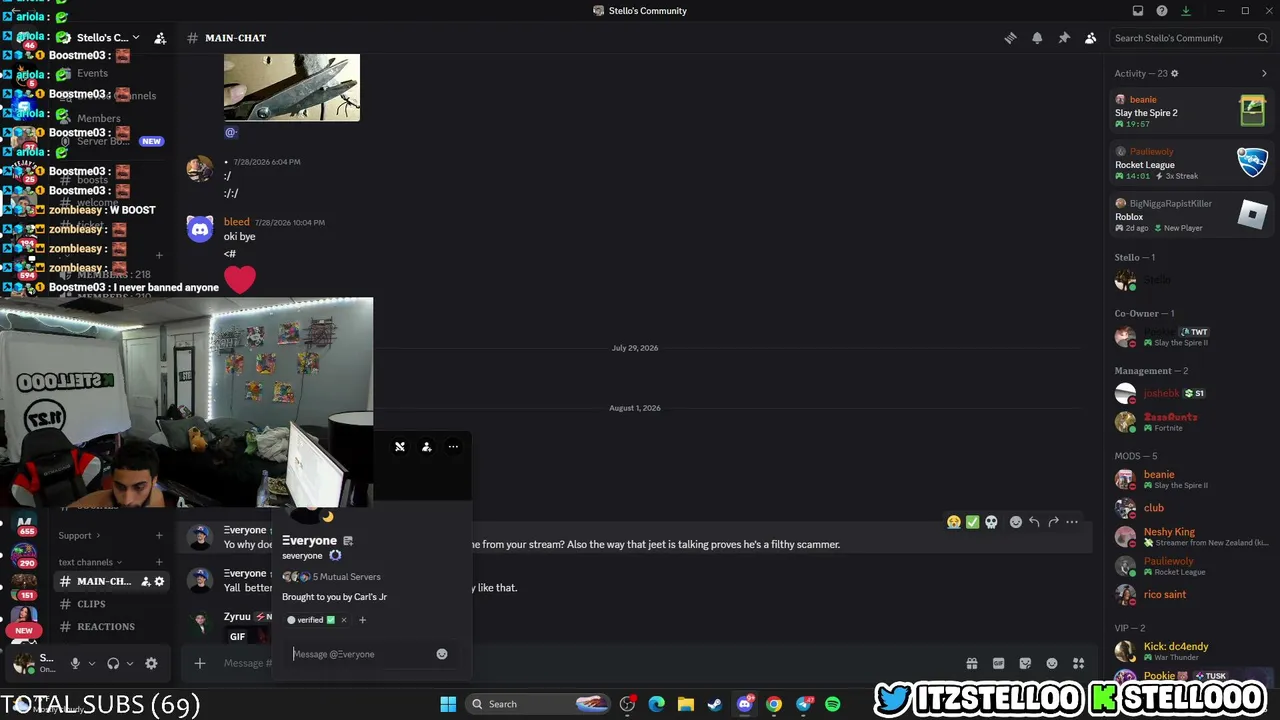Screen dimensions: 1280x720
Task: Search Stello's Community field
Action: (x=1191, y=38)
